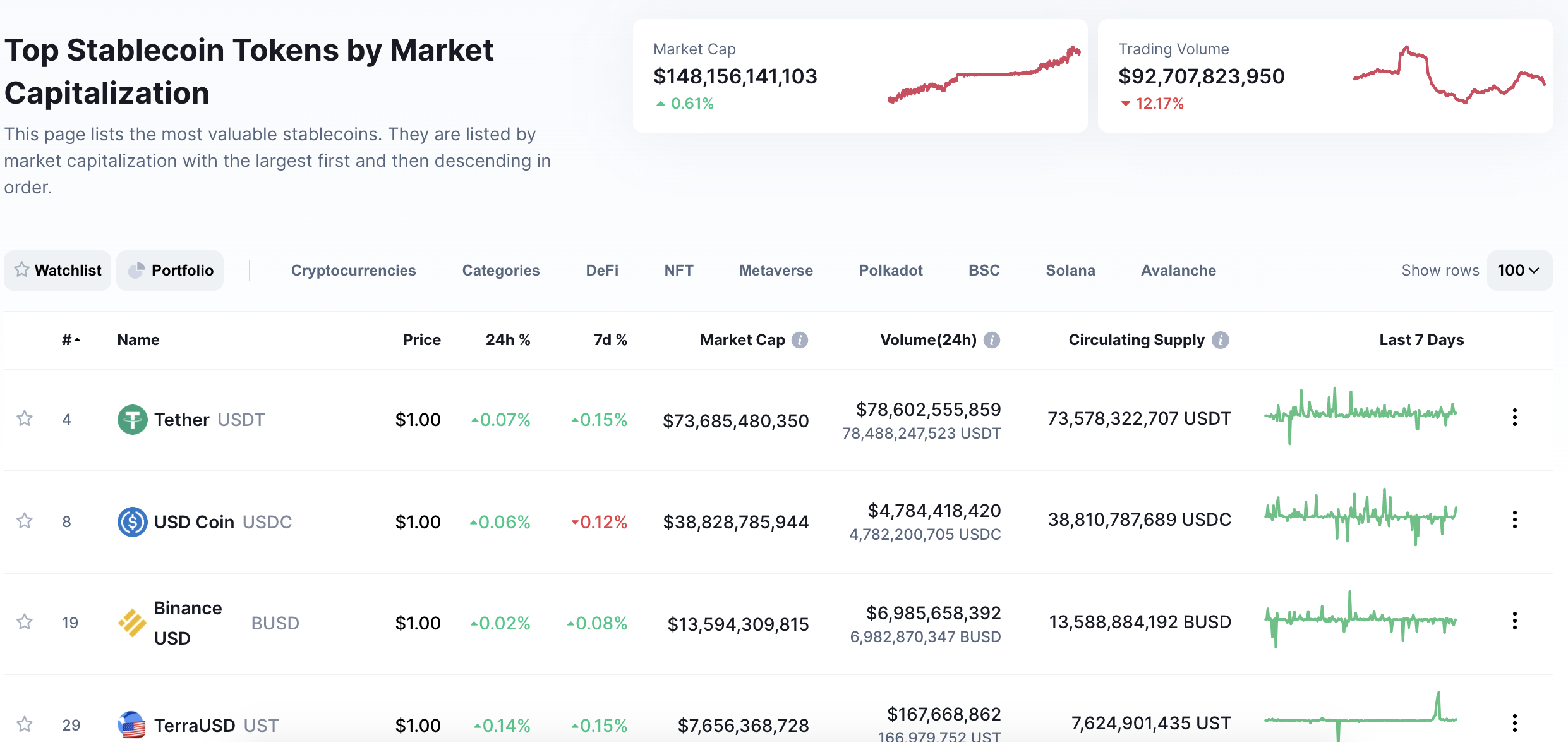Open the TerraUSD row options menu

pos(1515,723)
